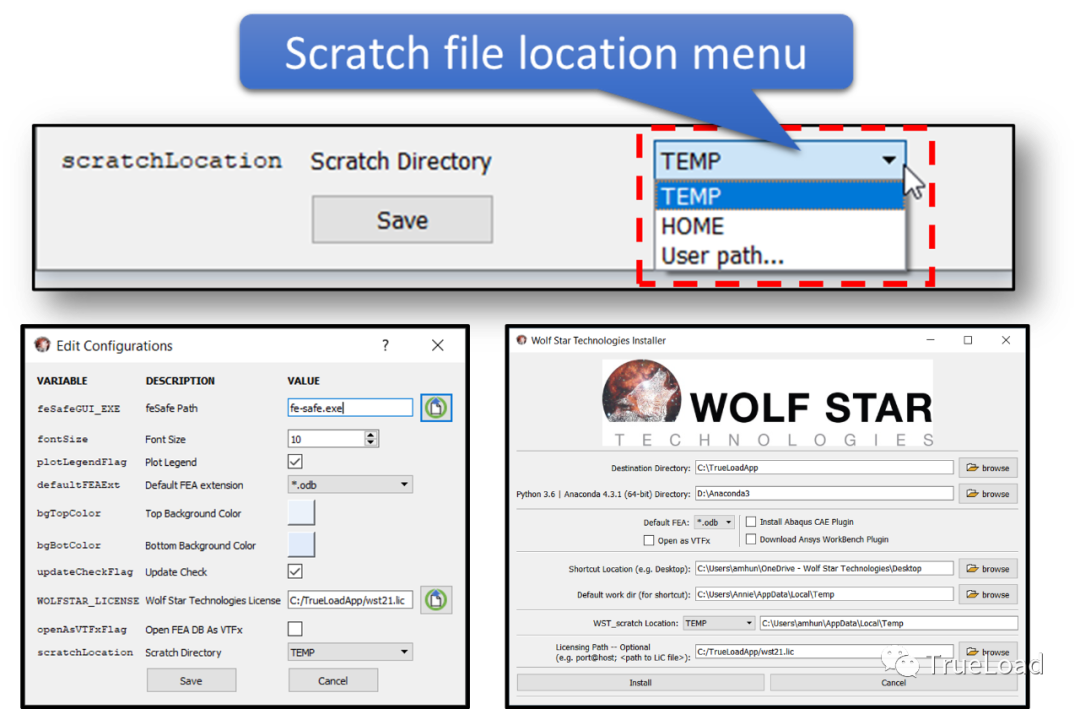The image size is (1080, 709).
Task: Click the feSafe Path input field
Action: (x=350, y=408)
